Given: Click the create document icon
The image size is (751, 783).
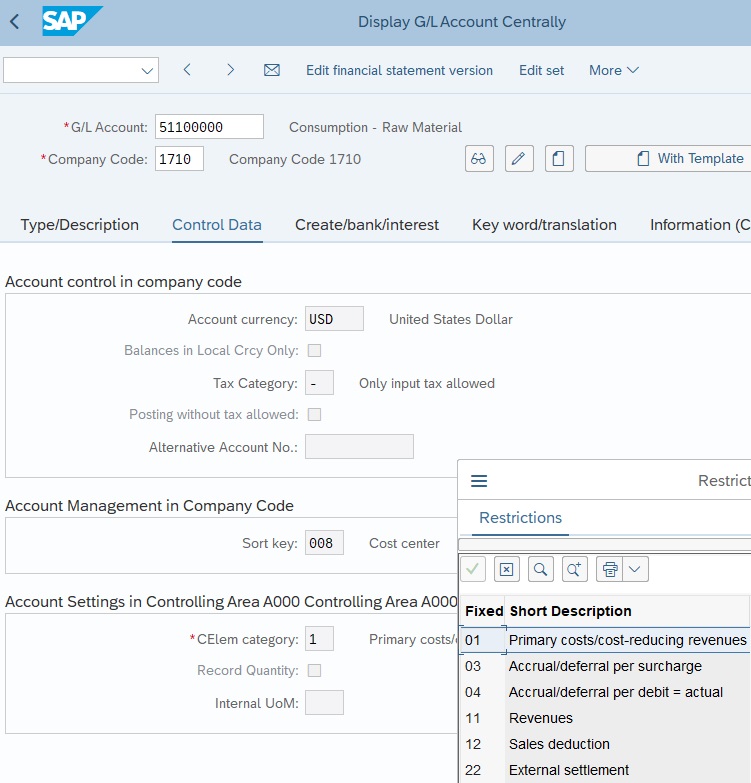Looking at the screenshot, I should coord(559,159).
